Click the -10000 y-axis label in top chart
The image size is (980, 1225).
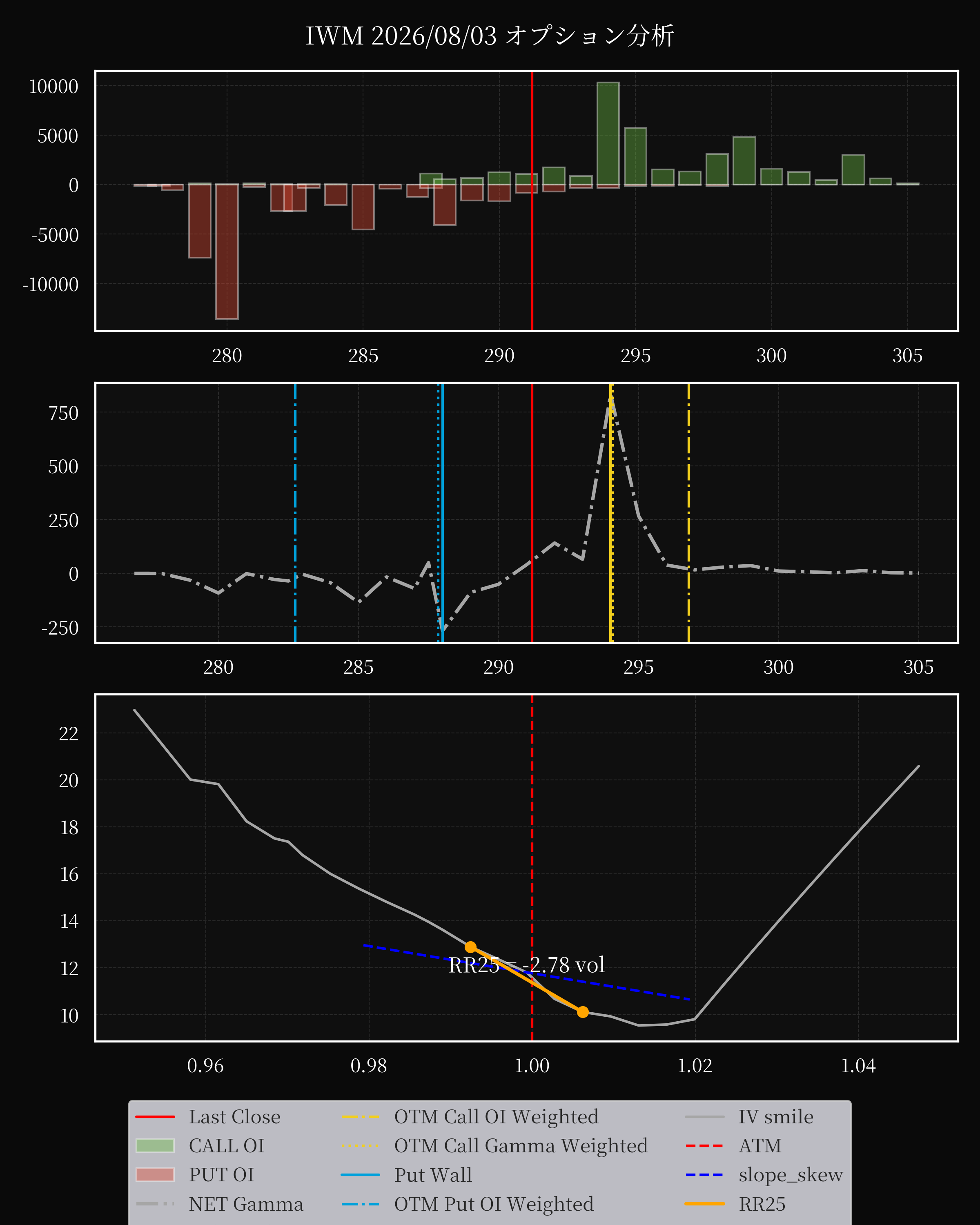point(51,285)
